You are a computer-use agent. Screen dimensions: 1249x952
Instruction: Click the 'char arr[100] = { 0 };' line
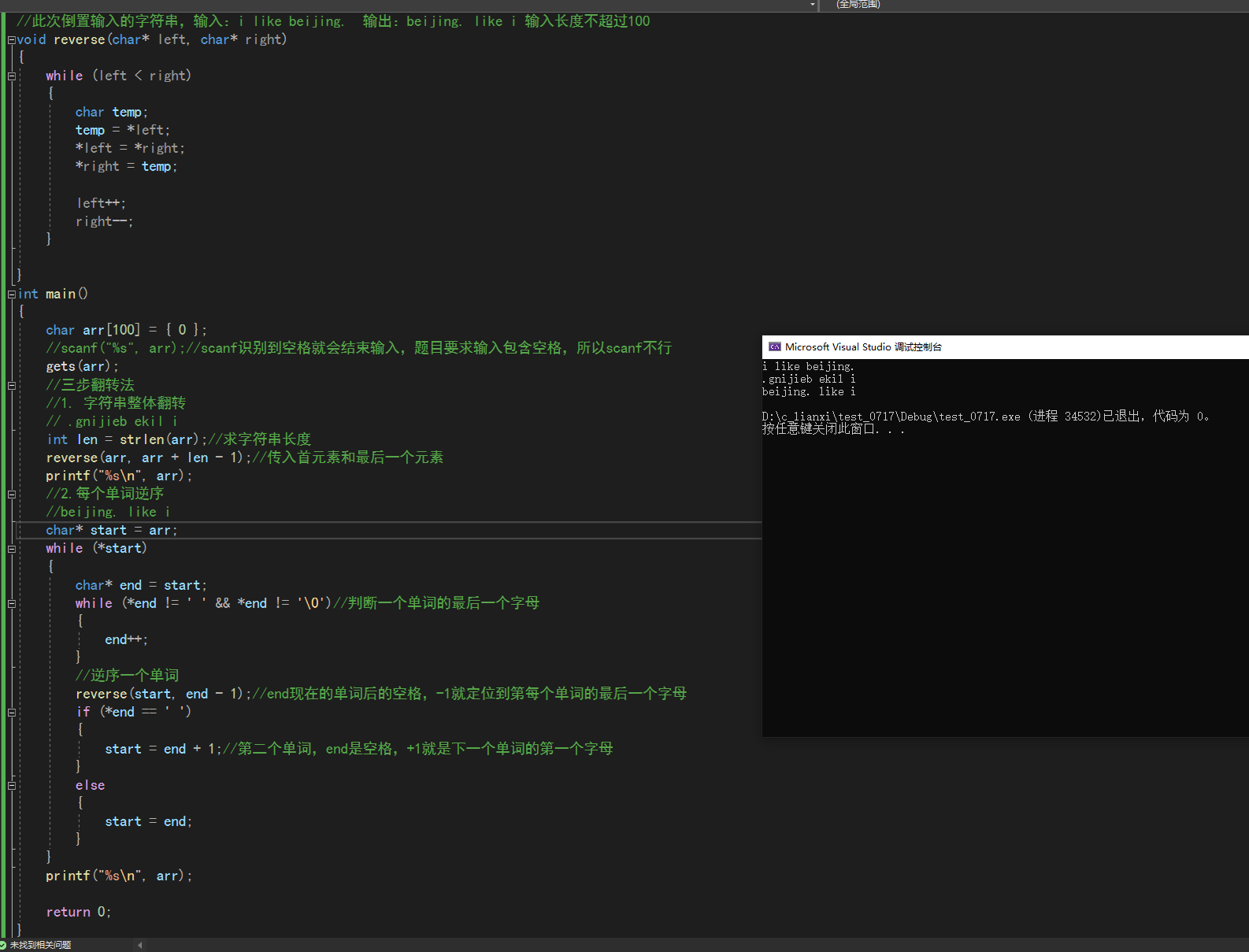(x=126, y=330)
